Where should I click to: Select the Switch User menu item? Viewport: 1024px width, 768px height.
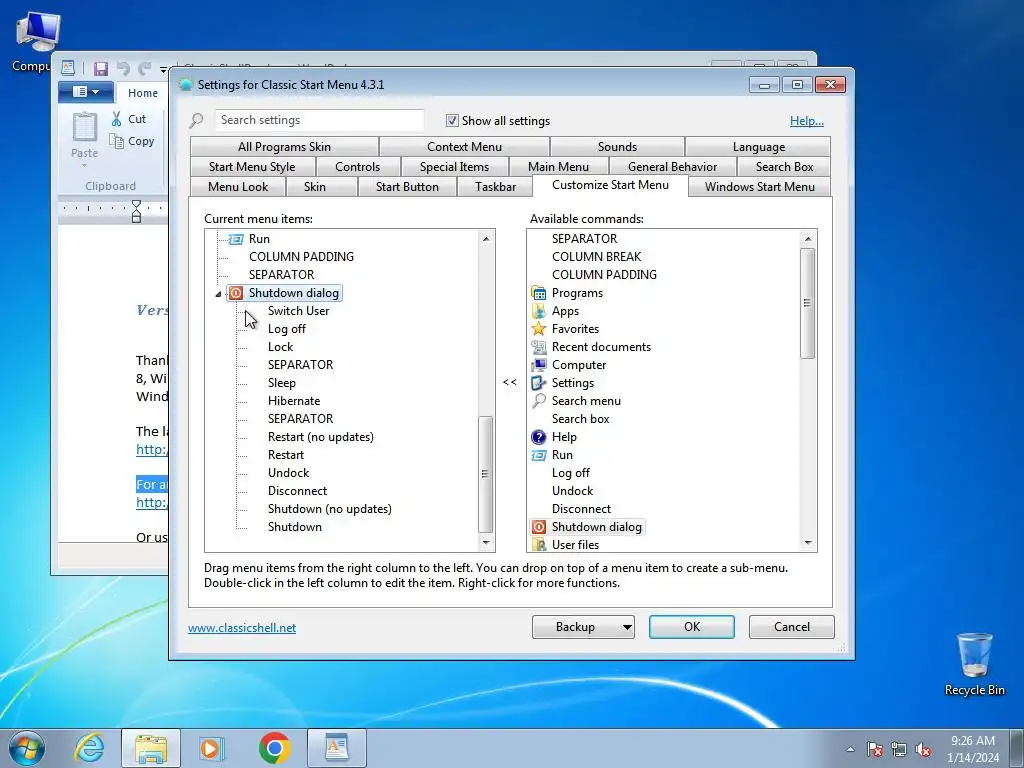click(x=298, y=311)
